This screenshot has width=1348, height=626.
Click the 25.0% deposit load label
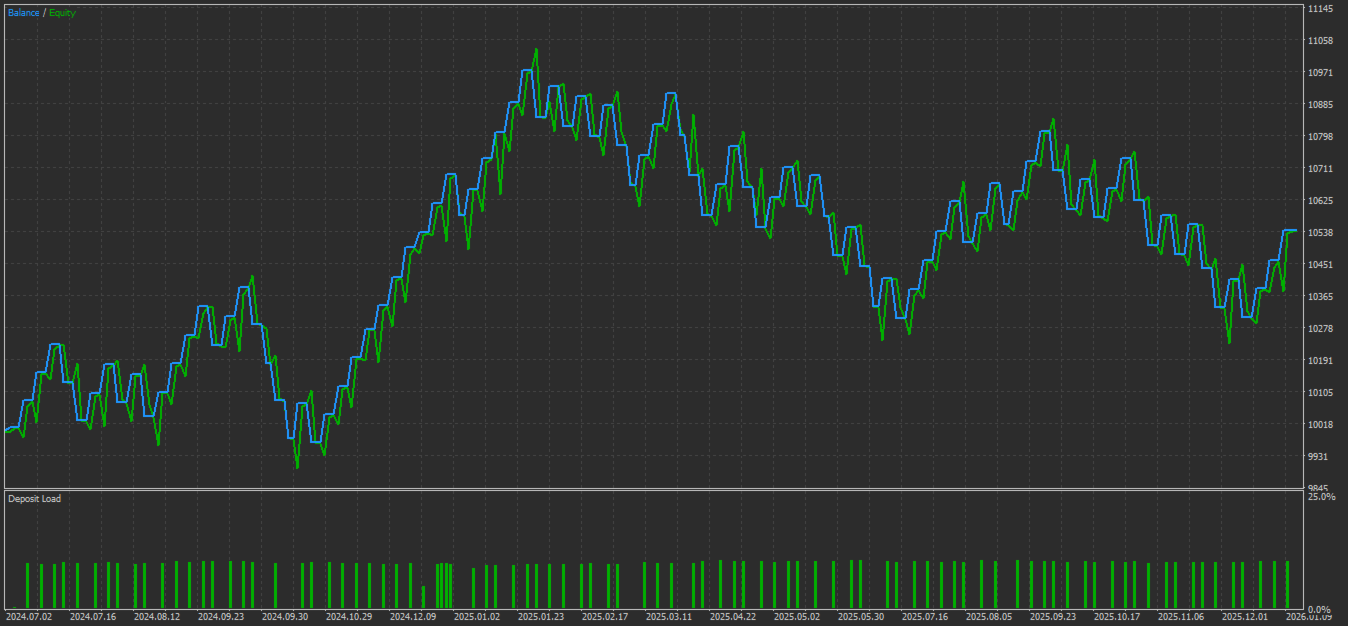click(1321, 497)
